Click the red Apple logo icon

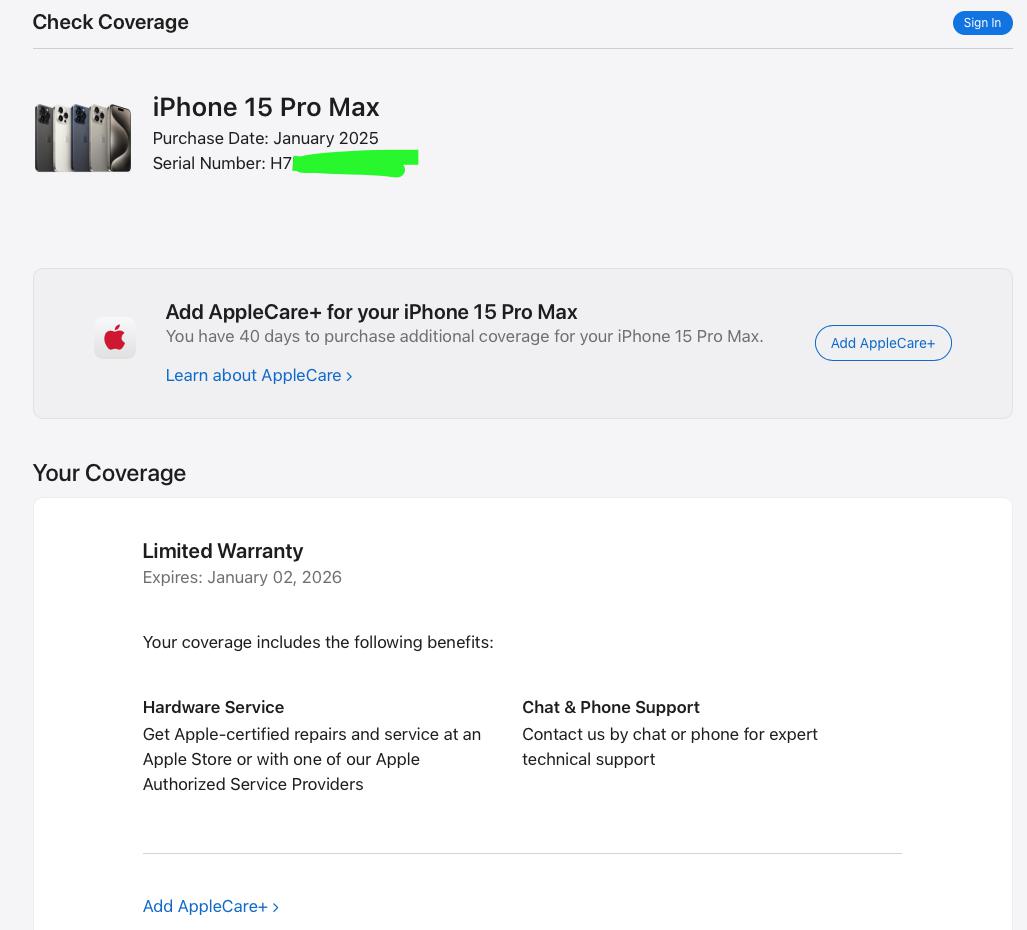115,338
